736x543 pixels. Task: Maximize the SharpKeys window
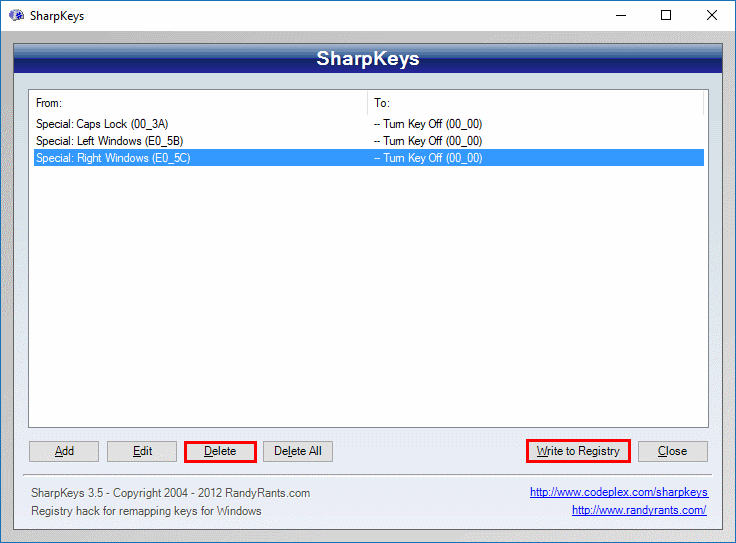666,15
